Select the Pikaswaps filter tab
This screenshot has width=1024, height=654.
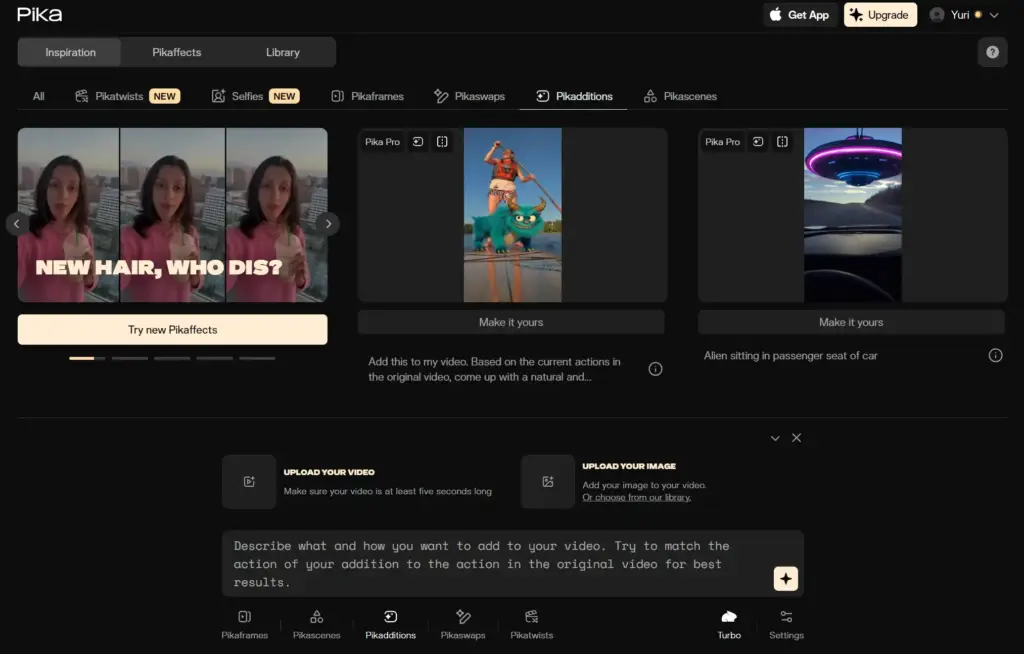click(x=469, y=96)
